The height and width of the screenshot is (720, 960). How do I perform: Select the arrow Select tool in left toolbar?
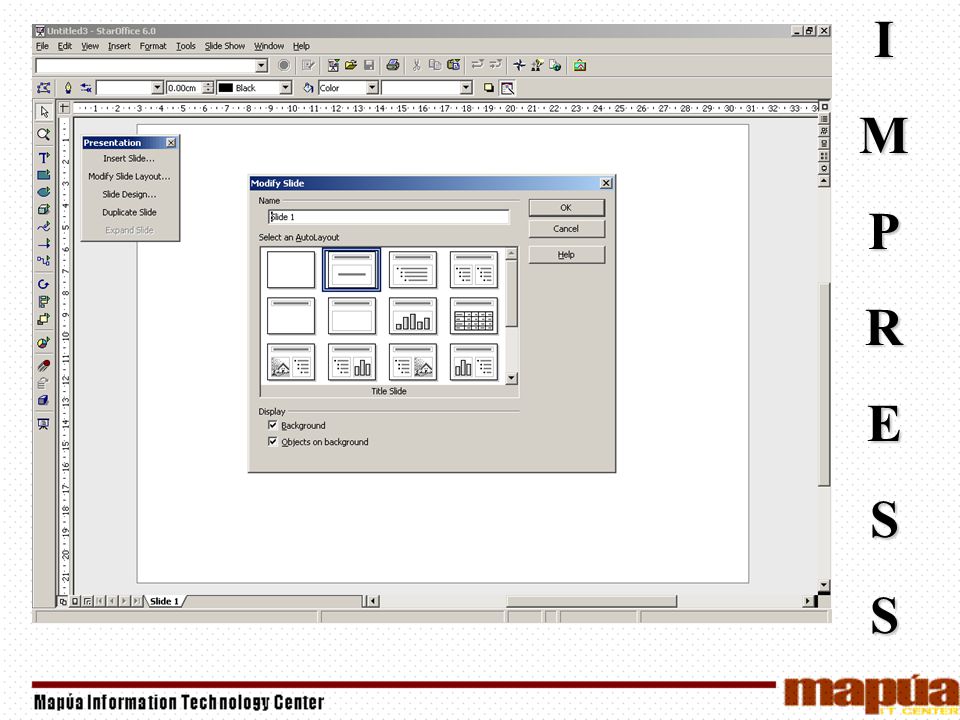[x=43, y=111]
